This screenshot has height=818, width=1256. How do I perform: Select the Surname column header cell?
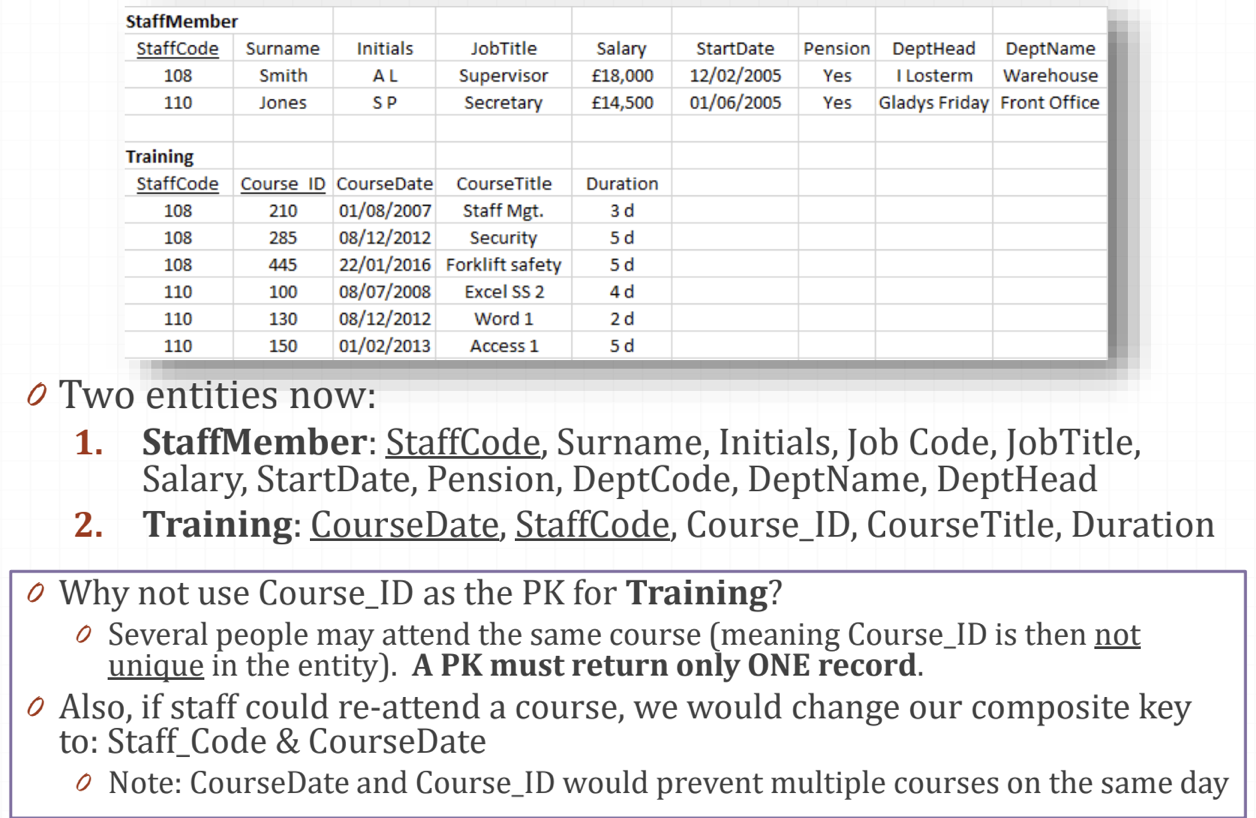[x=283, y=48]
